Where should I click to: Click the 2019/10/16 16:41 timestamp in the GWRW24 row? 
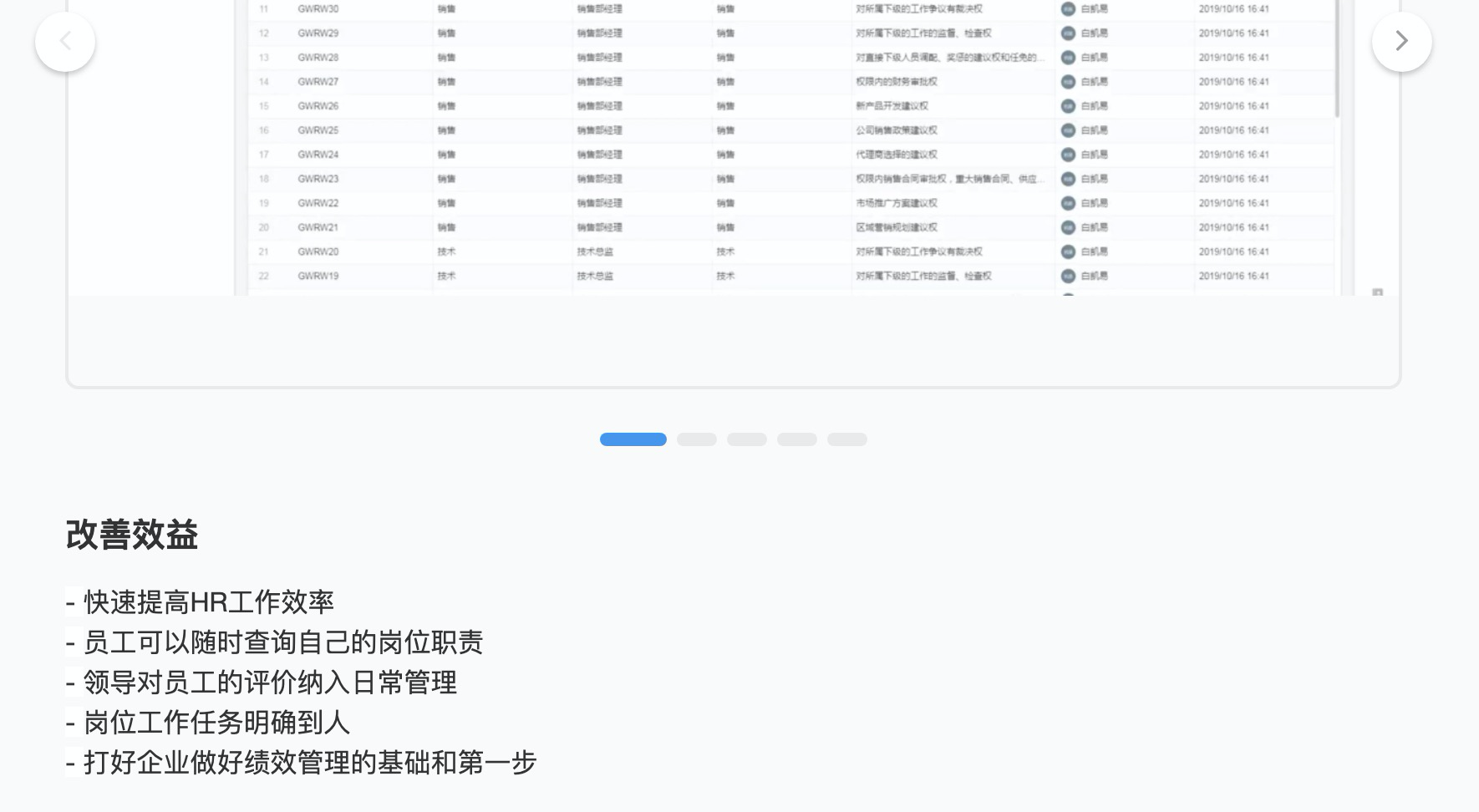1234,155
